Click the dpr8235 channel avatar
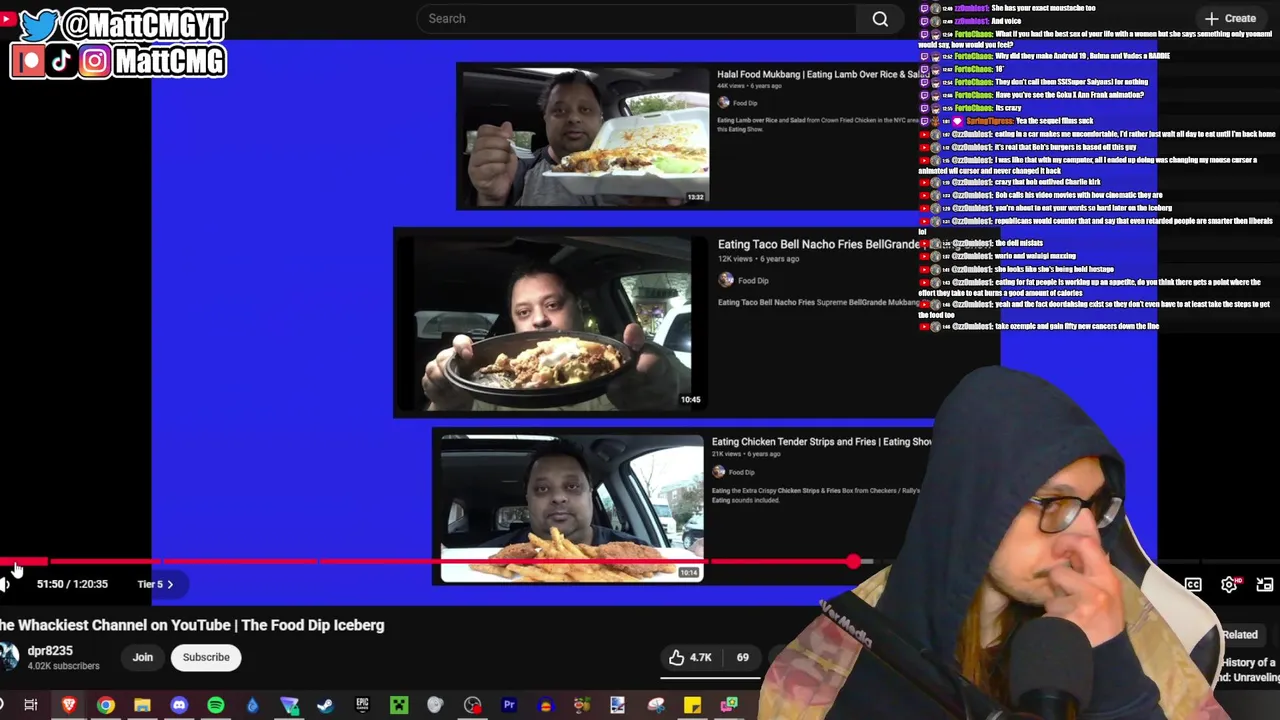Image resolution: width=1280 pixels, height=720 pixels. coord(8,657)
